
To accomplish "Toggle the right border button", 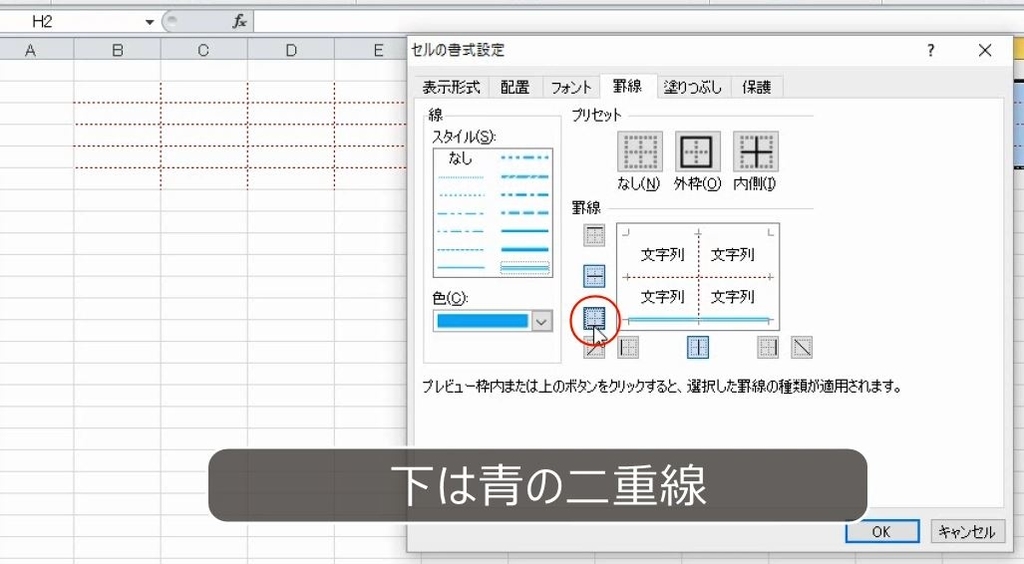I will click(x=768, y=347).
